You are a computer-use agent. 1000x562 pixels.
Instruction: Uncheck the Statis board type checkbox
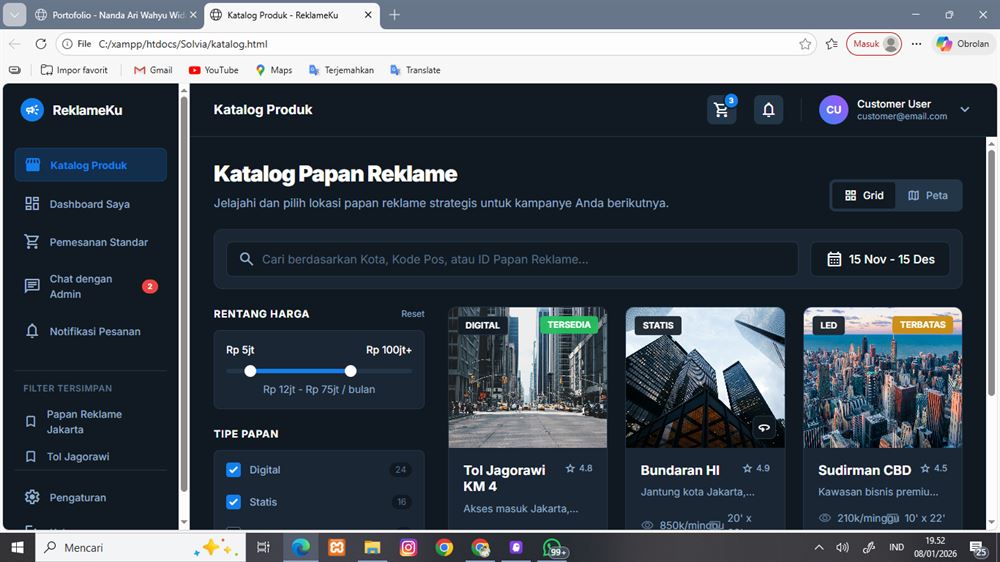(234, 502)
